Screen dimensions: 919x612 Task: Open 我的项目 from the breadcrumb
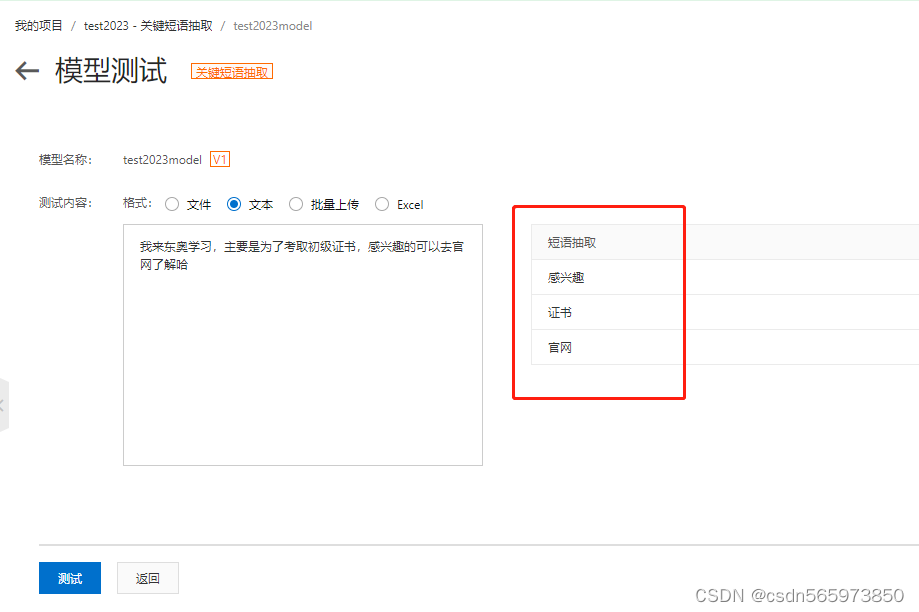coord(37,25)
